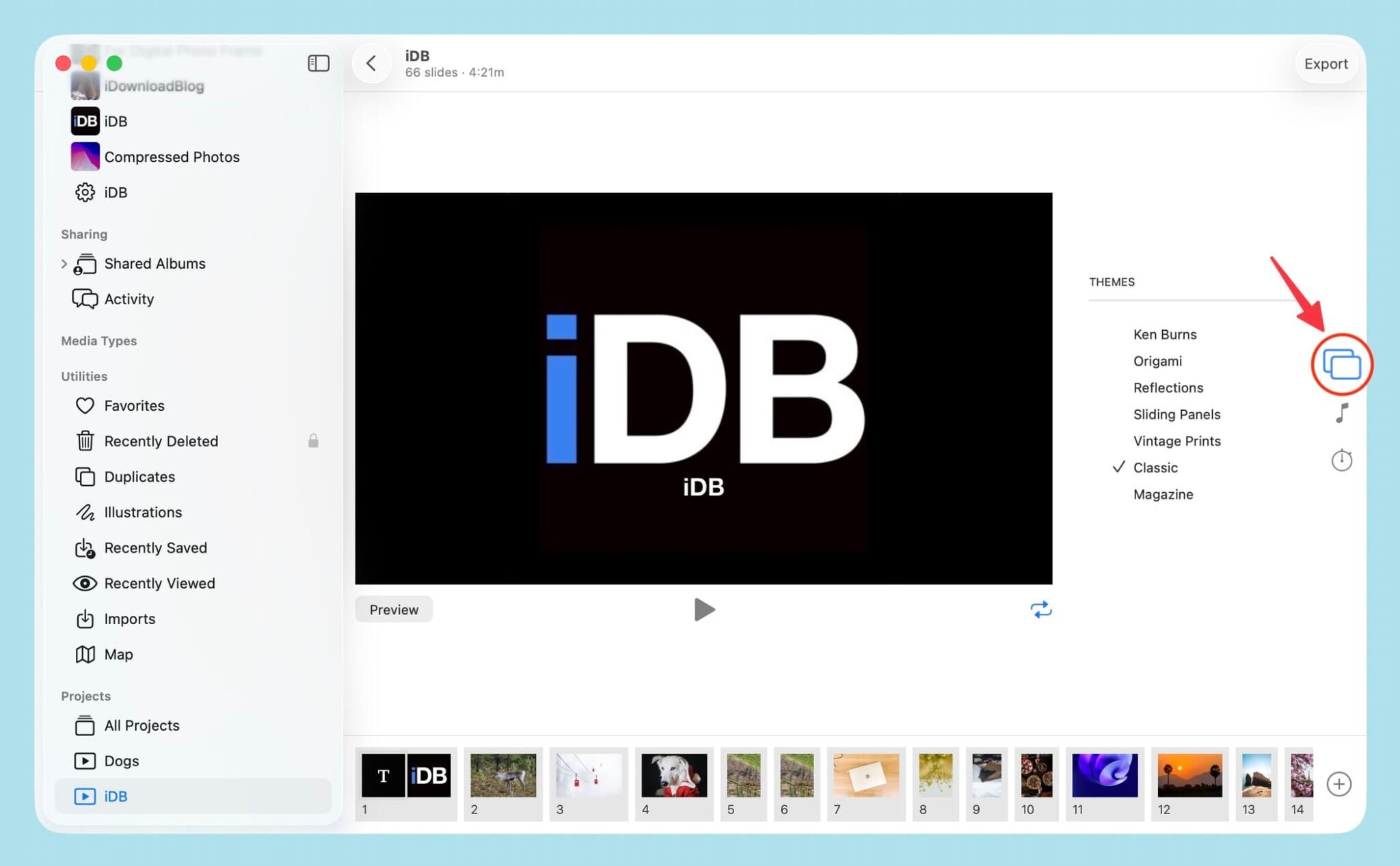Open the Duplicates utility

click(x=139, y=476)
